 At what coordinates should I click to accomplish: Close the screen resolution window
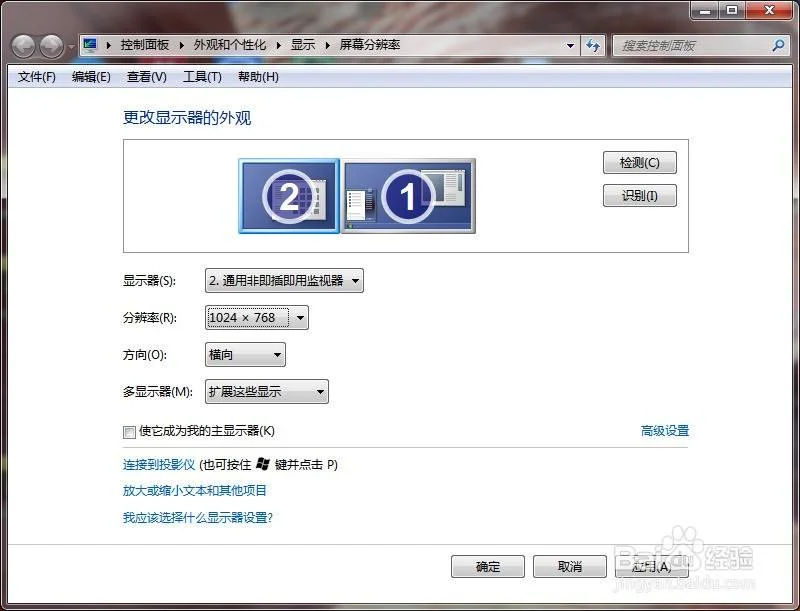click(770, 10)
